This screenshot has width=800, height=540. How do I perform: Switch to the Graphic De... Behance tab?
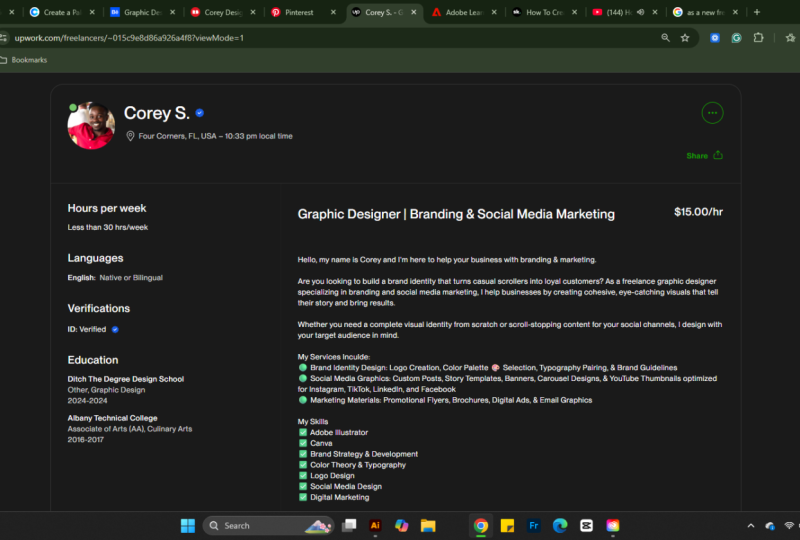tap(143, 12)
